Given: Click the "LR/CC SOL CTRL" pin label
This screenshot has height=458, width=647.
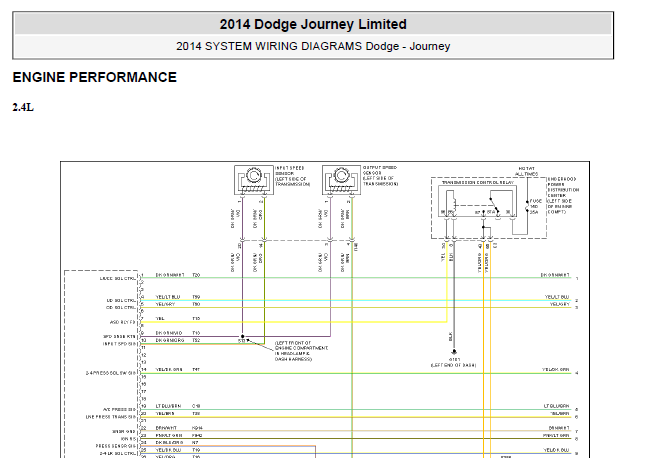Looking at the screenshot, I should click(x=118, y=279).
